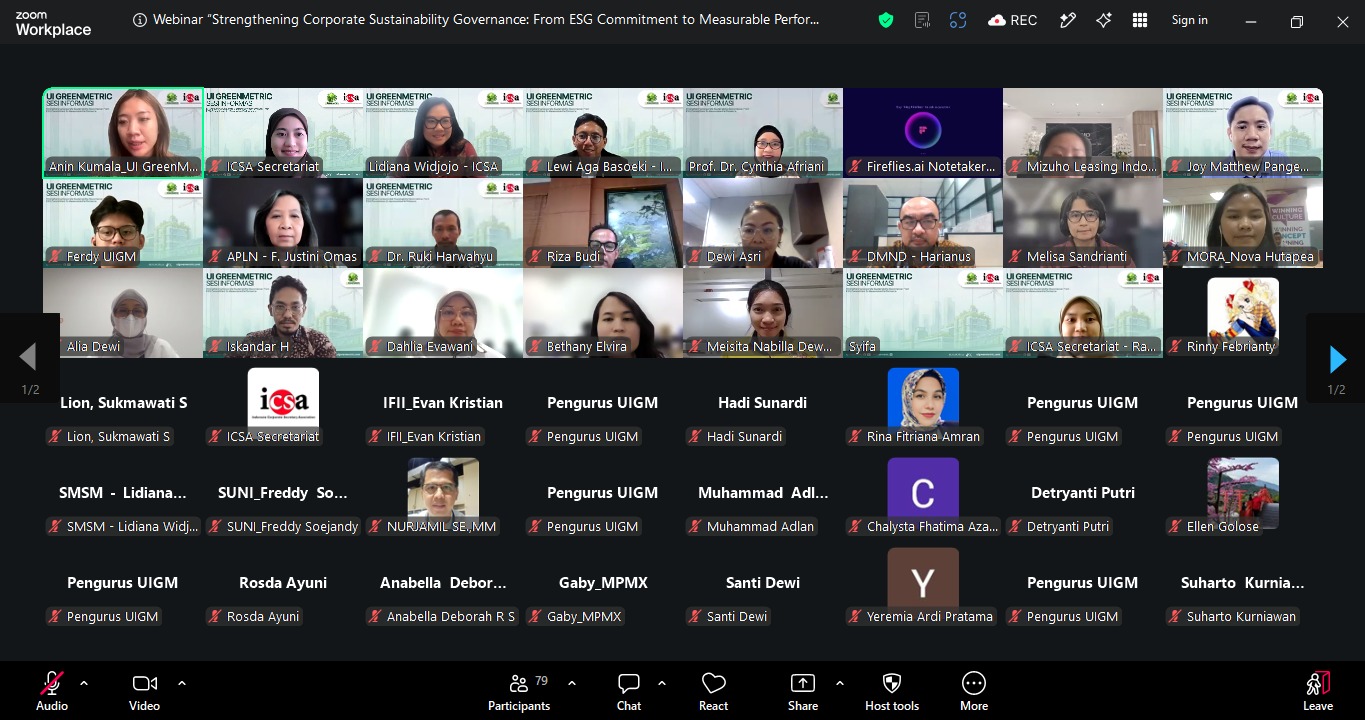Click muted mic icon on Joy Matthew Pange
Image resolution: width=1365 pixels, height=720 pixels.
pyautogui.click(x=1174, y=167)
